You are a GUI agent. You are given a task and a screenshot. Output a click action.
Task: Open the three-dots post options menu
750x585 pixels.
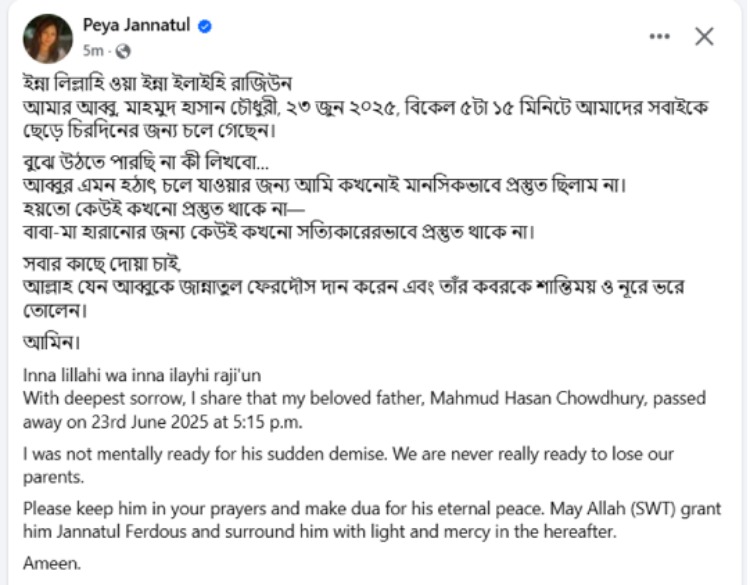pyautogui.click(x=659, y=37)
